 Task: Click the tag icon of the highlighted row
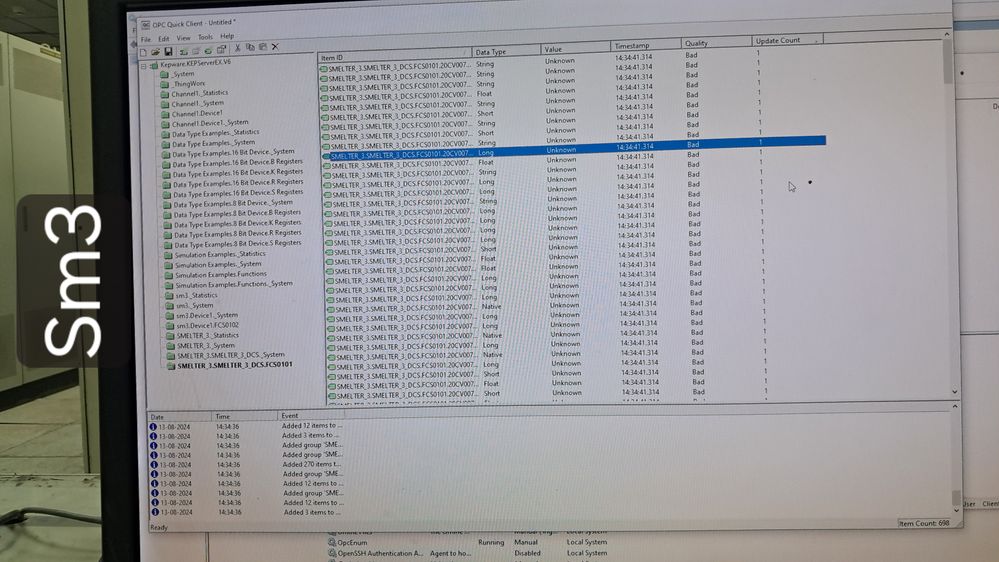[326, 156]
